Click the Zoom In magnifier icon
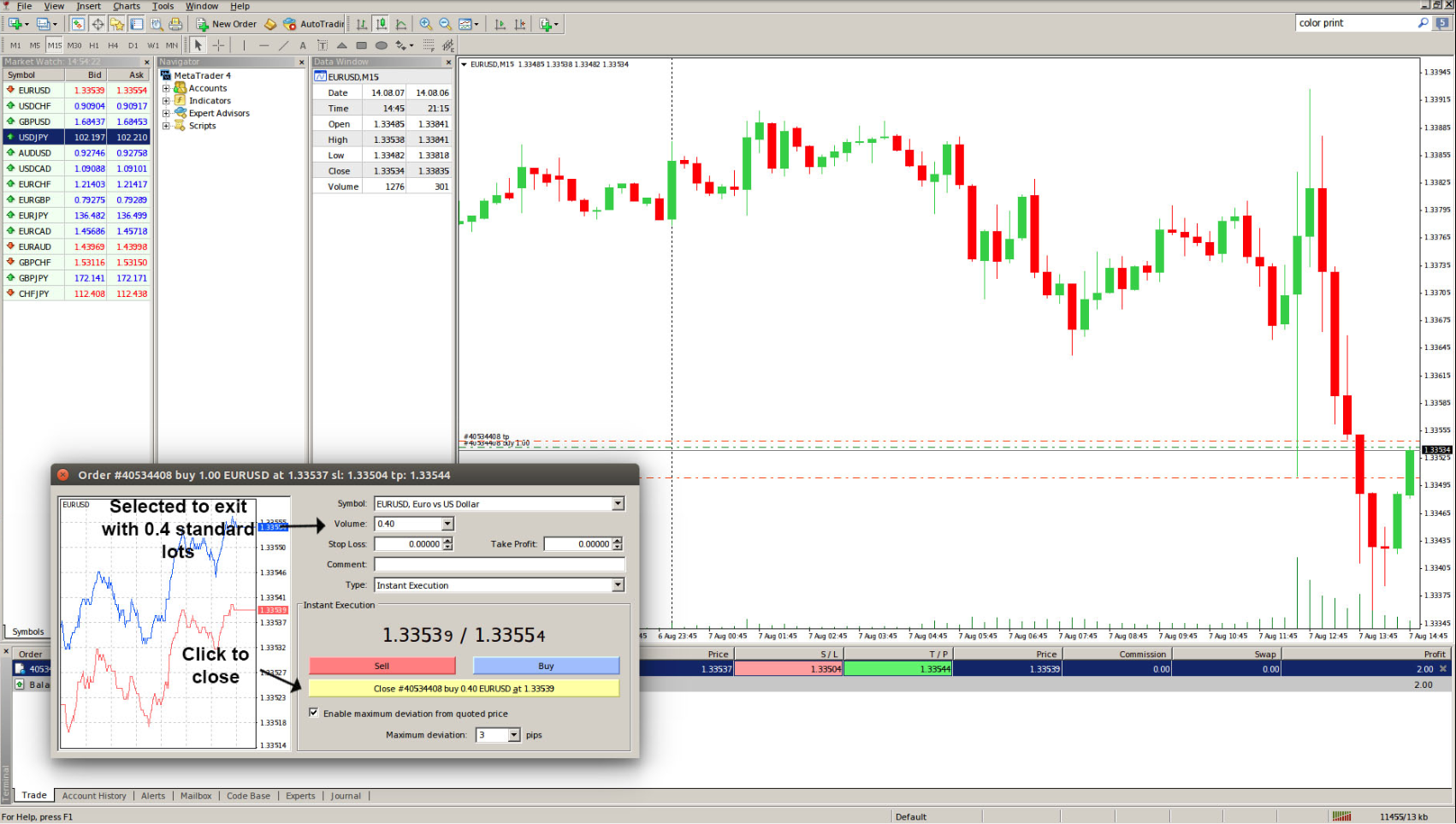 coord(425,24)
